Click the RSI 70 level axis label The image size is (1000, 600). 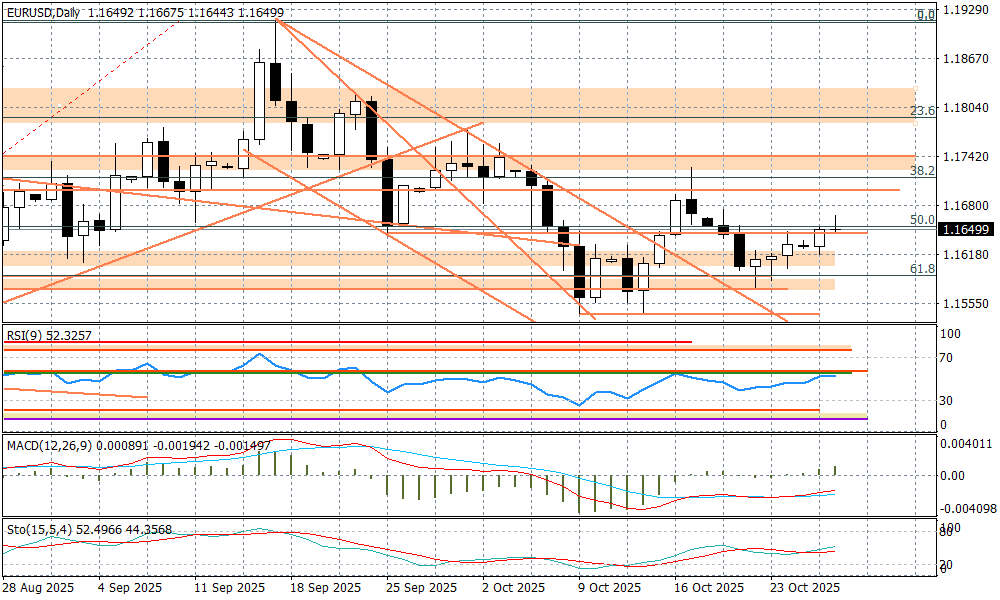[x=948, y=357]
